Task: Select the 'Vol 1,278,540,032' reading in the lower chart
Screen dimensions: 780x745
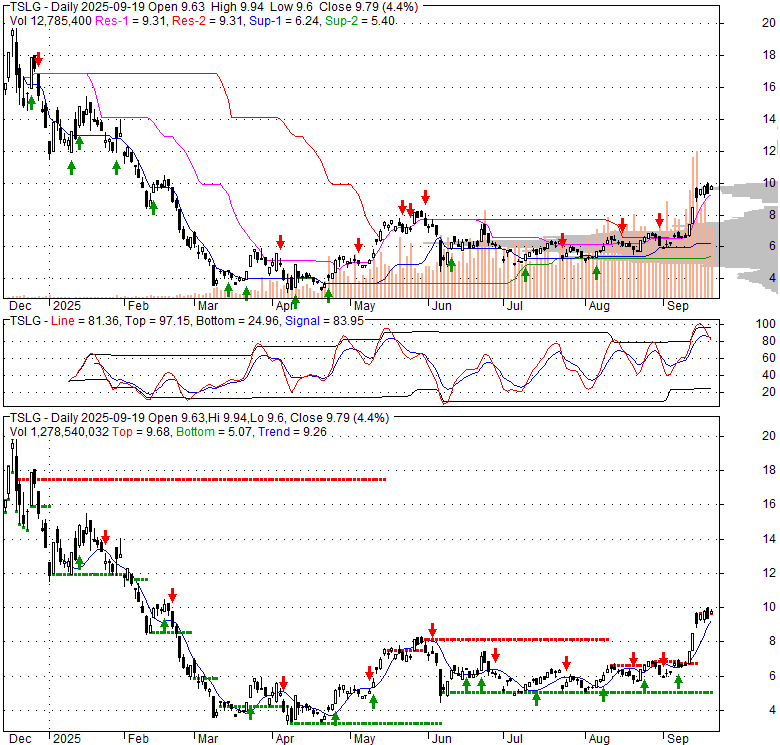Action: 59,432
